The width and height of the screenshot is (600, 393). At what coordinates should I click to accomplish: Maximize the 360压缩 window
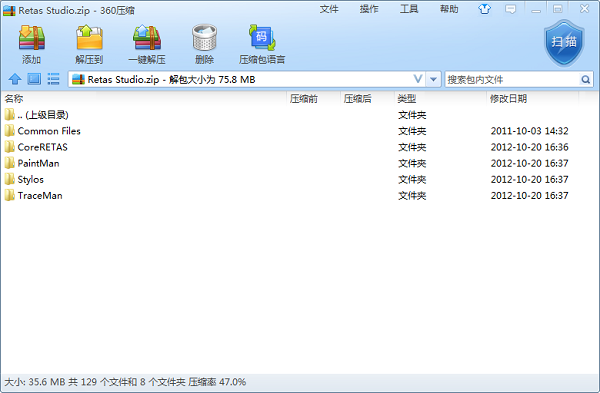558,9
